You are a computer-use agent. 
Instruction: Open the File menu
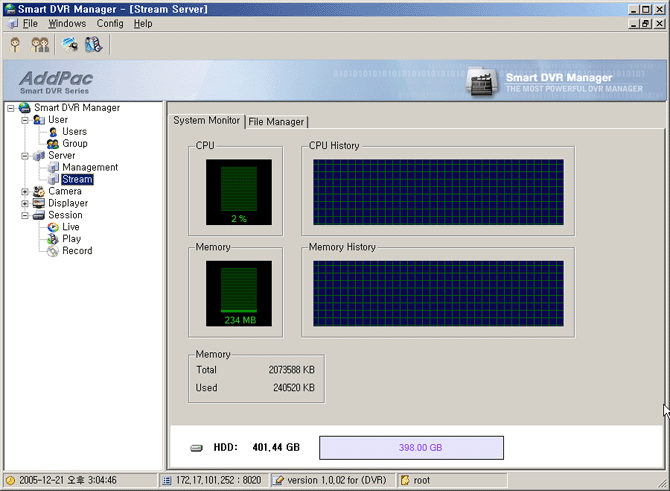(30, 24)
